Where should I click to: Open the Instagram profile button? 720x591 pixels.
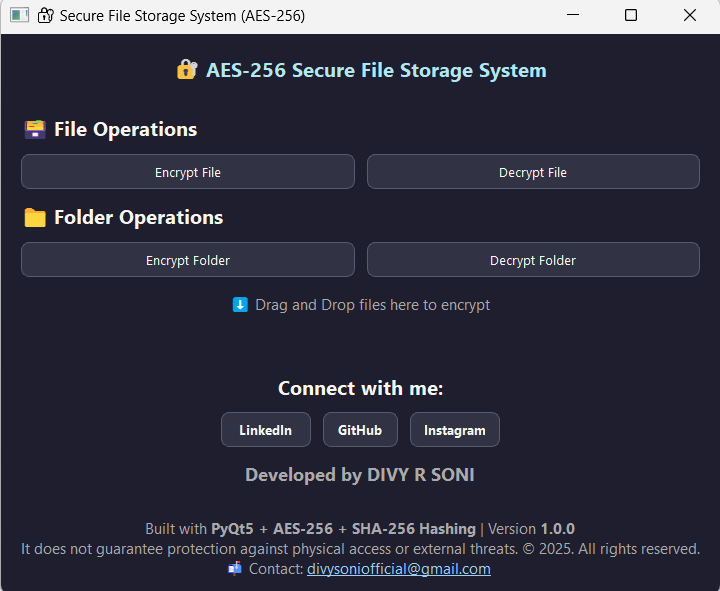coord(455,430)
